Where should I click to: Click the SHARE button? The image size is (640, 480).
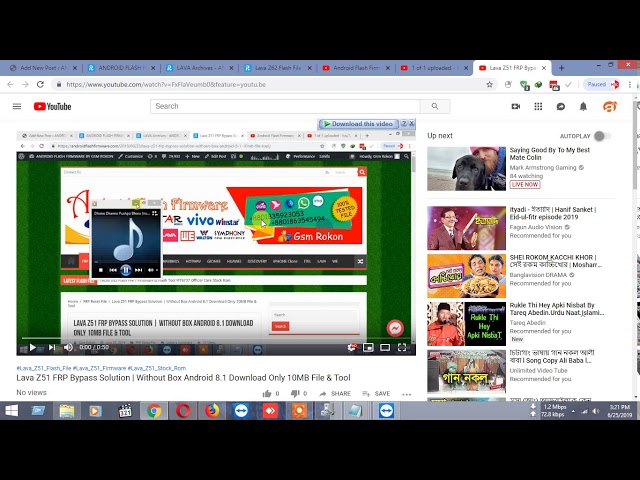tap(336, 393)
